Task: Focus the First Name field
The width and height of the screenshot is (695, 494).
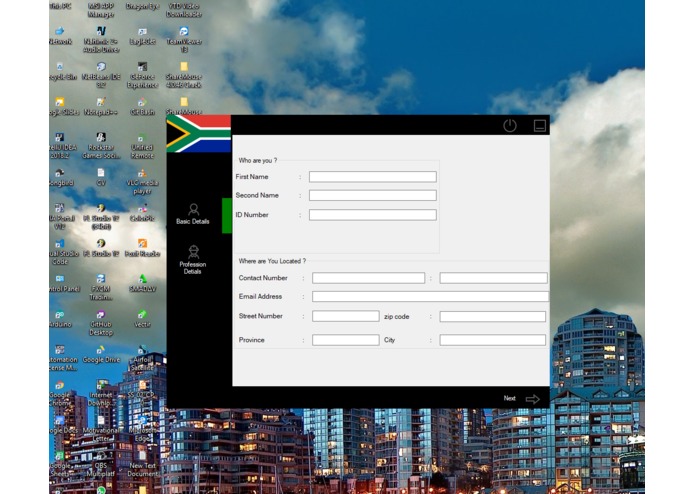Action: [373, 177]
